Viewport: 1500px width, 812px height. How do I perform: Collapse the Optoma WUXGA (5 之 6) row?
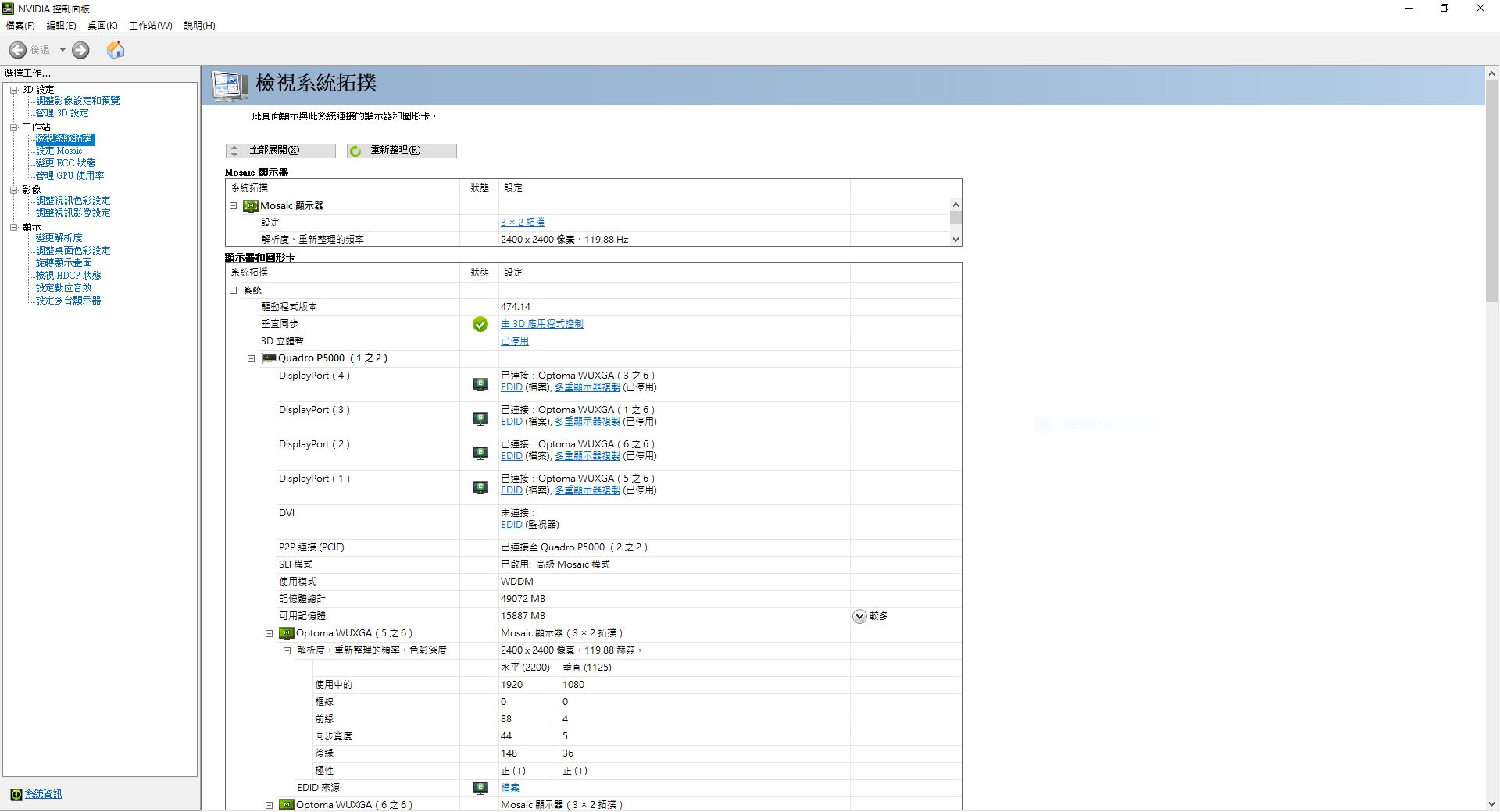point(269,634)
